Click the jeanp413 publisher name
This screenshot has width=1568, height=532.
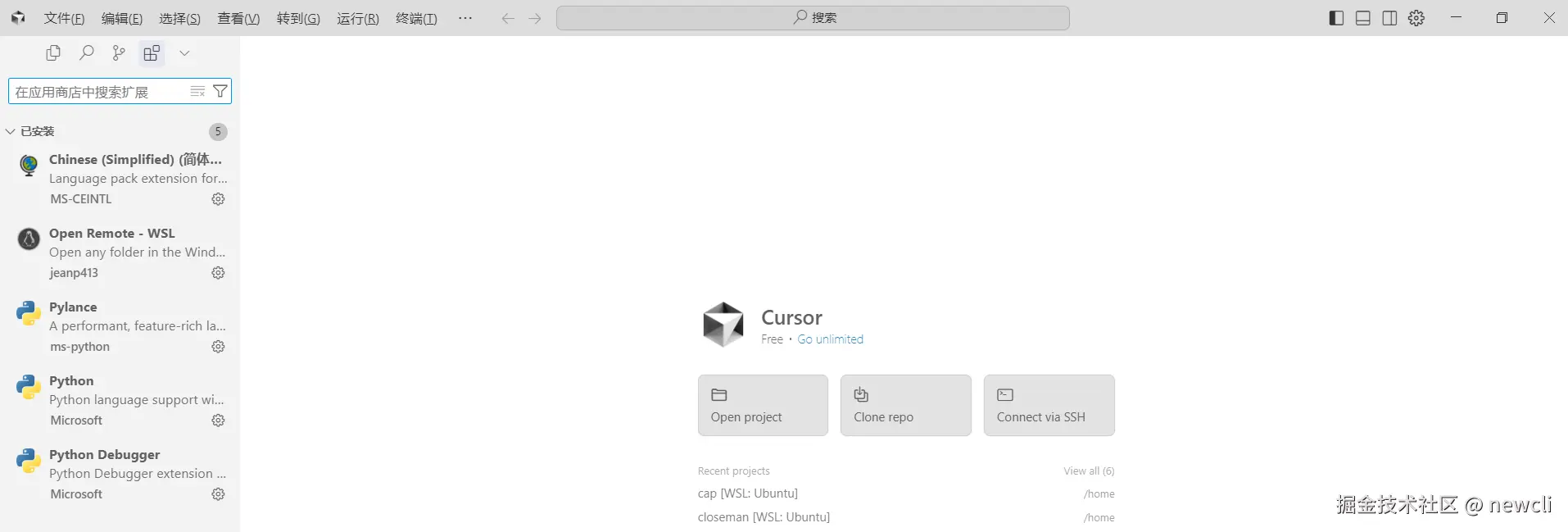[74, 273]
